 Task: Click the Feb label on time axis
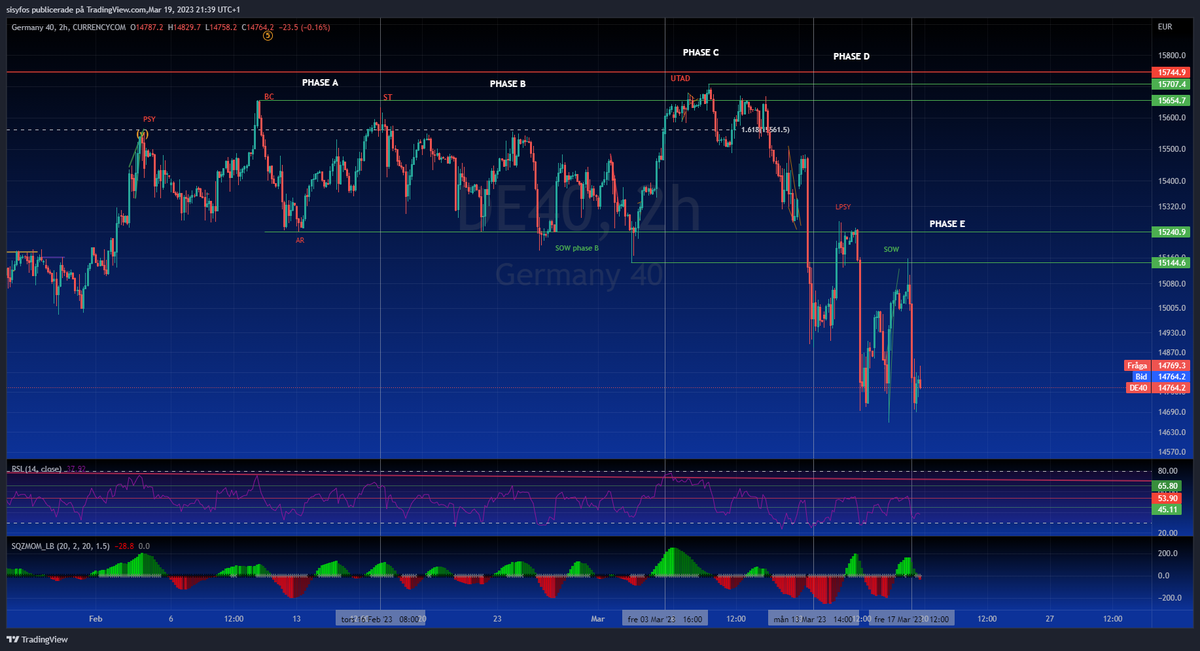pyautogui.click(x=96, y=619)
